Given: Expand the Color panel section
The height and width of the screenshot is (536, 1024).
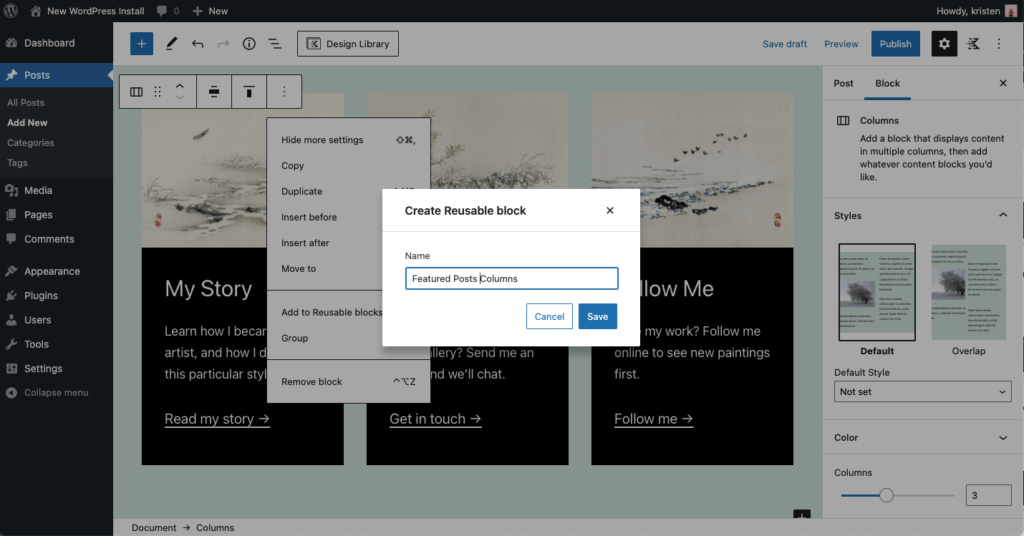Looking at the screenshot, I should (x=1003, y=437).
